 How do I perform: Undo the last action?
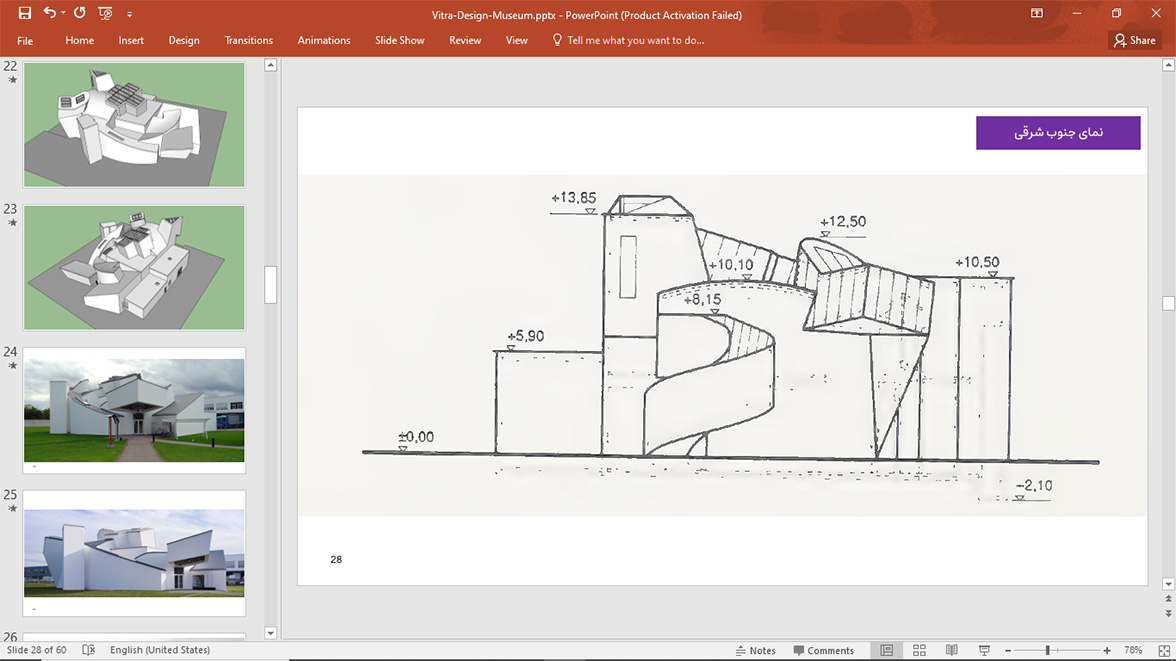(x=49, y=13)
